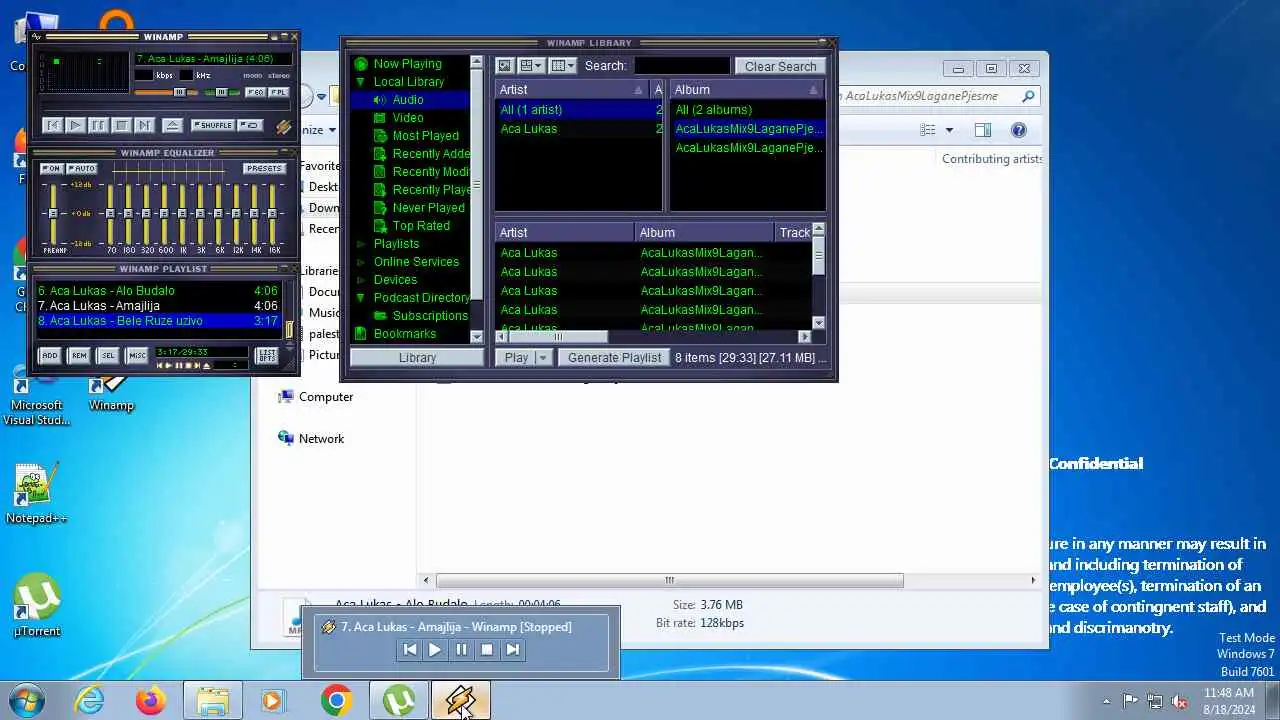Click the Track column header
The image size is (1280, 720).
pos(795,233)
